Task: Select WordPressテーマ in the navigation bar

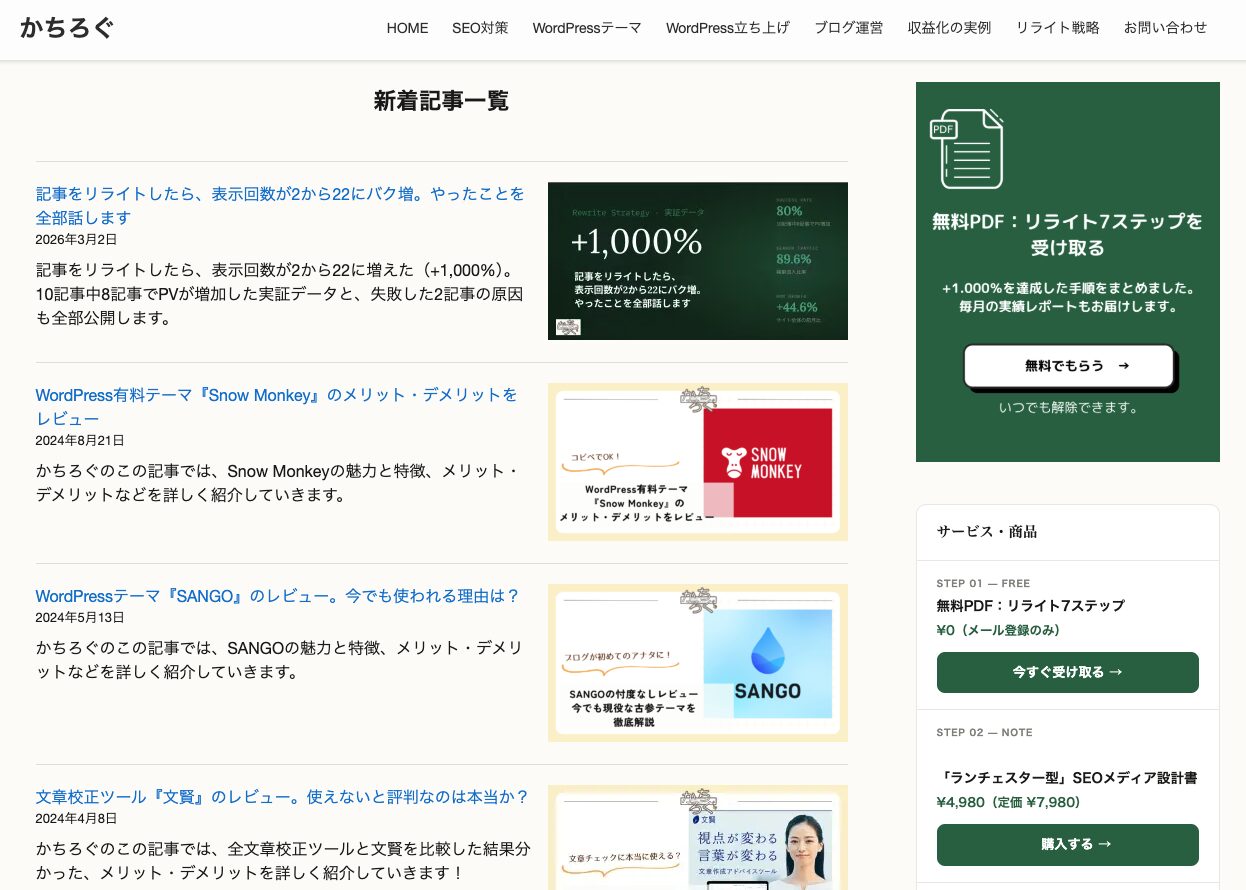Action: (587, 28)
